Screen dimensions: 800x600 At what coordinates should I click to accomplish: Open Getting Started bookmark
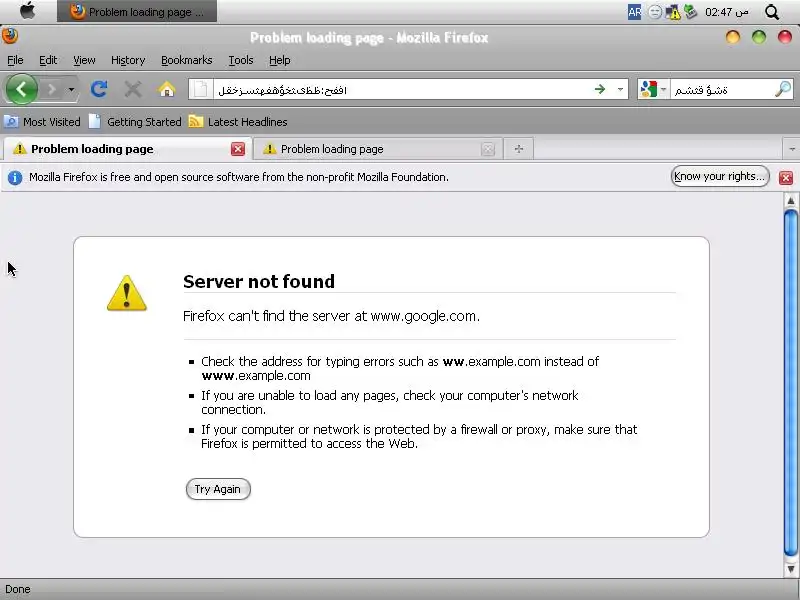[135, 122]
